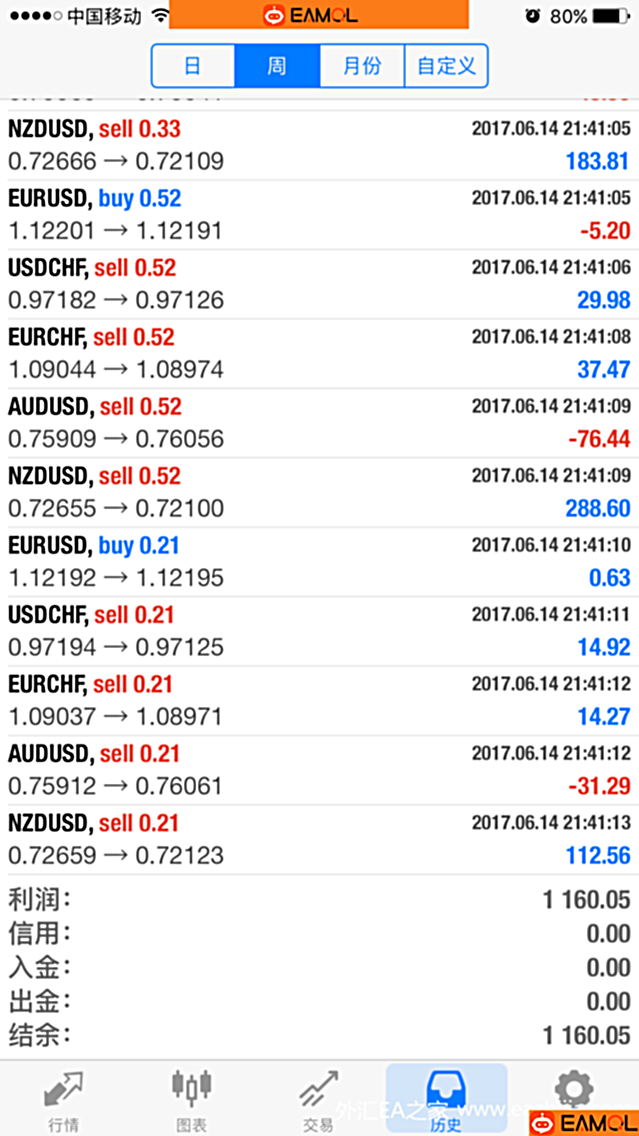Tap the alarm clock status icon
Viewport: 639px width, 1136px height.
(532, 16)
